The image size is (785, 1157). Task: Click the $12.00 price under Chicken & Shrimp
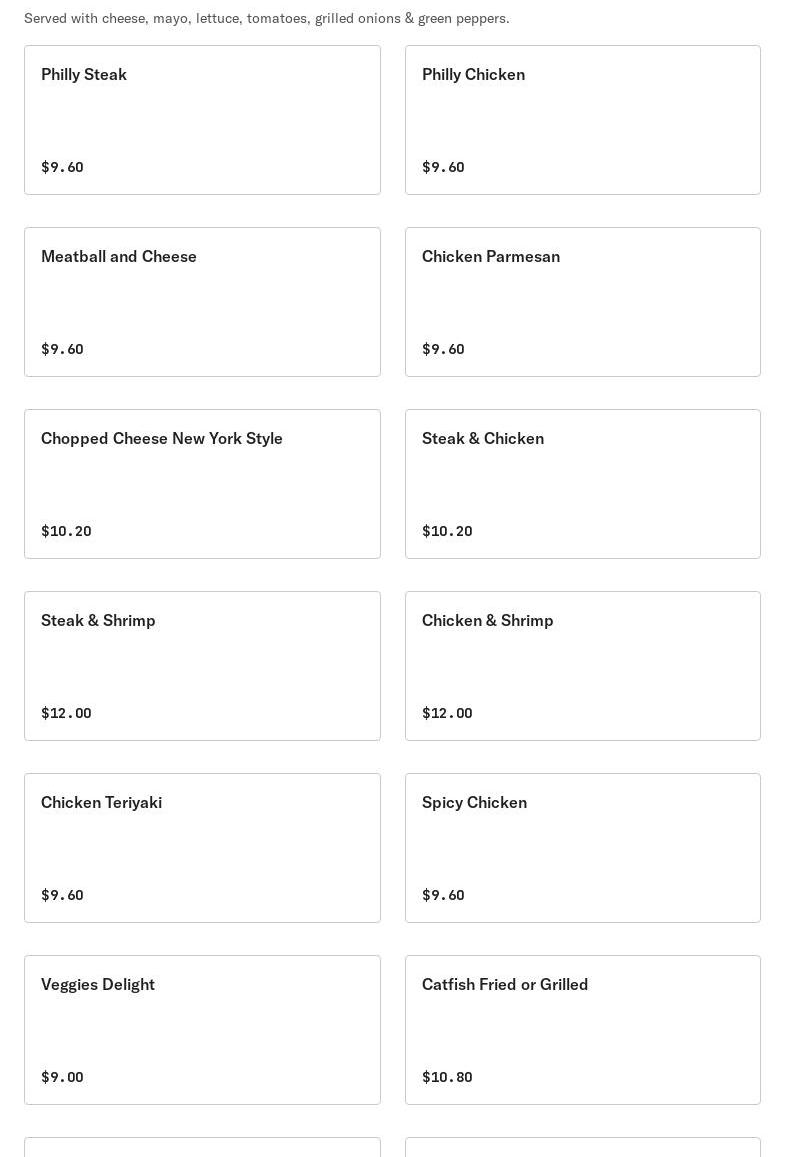[447, 713]
